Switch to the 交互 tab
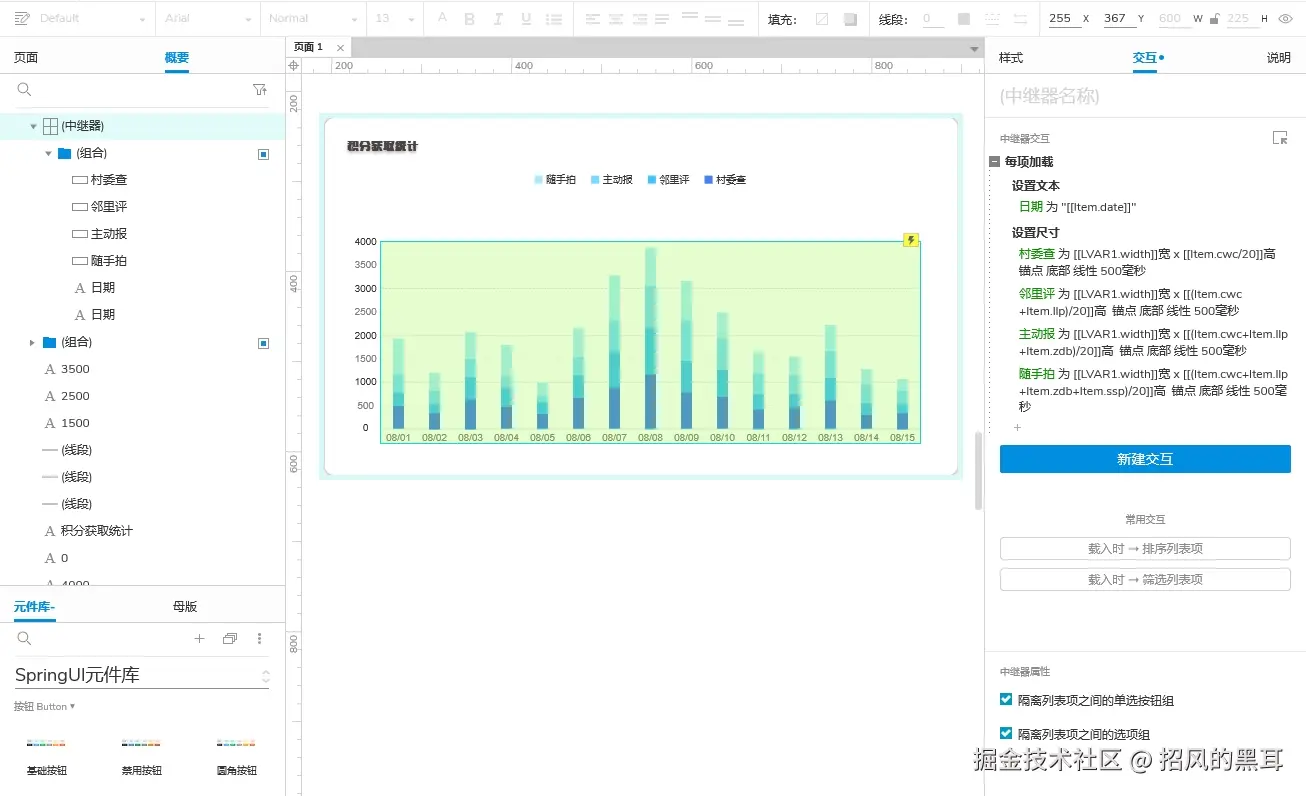Viewport: 1306px width, 796px height. click(1145, 58)
